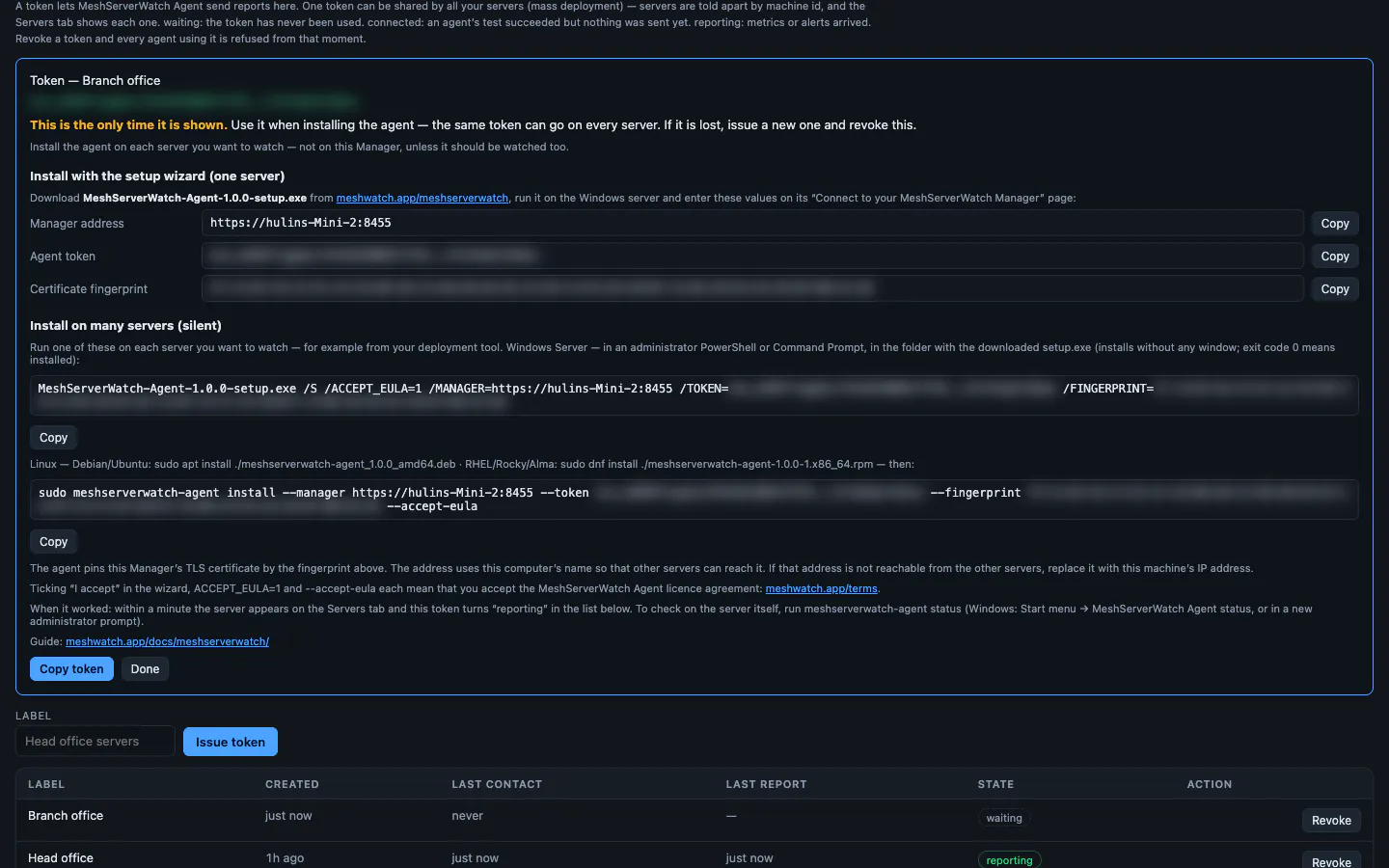Click the Install on many servers heading
This screenshot has width=1389, height=868.
coord(125,326)
